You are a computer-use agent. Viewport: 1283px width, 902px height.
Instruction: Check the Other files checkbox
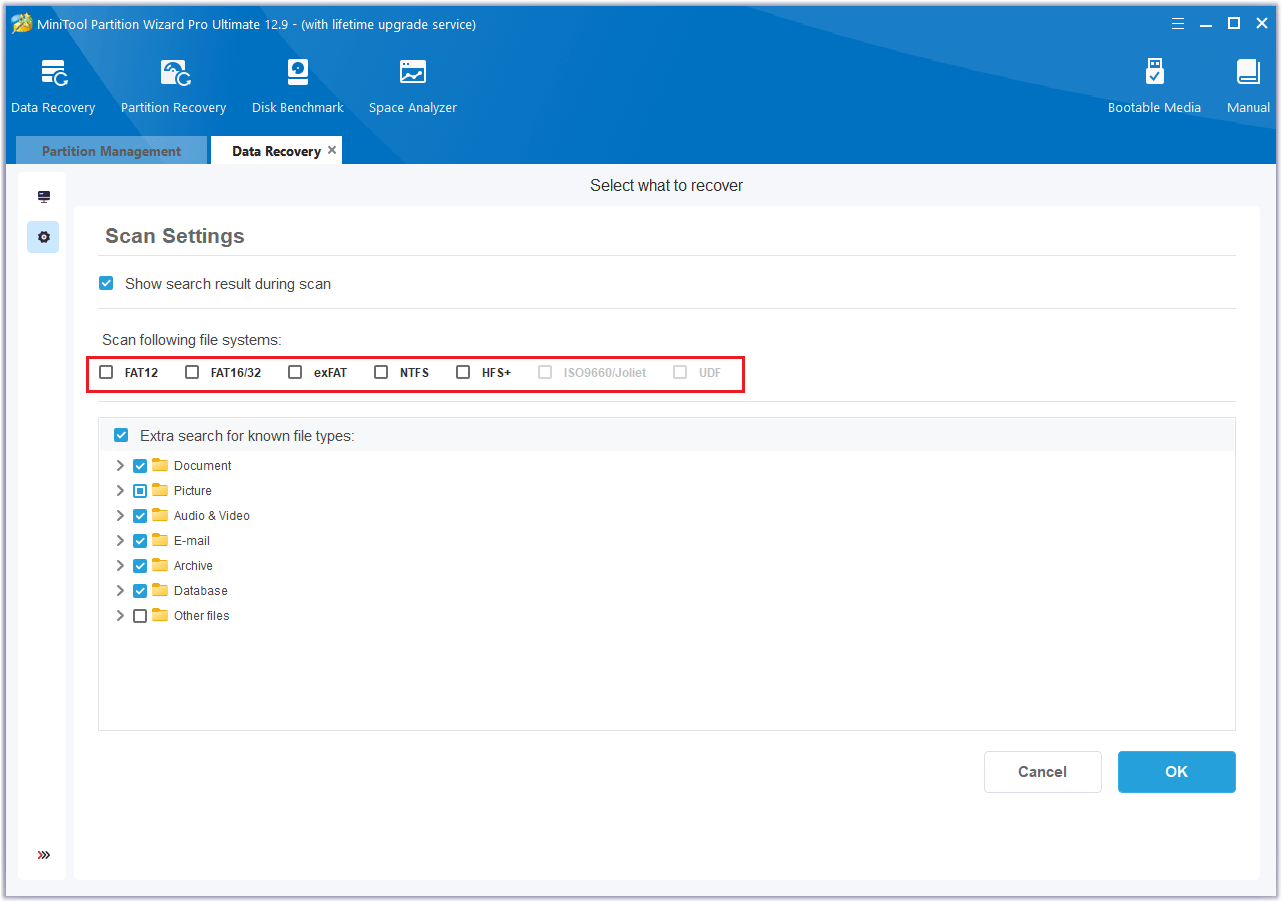(x=140, y=616)
